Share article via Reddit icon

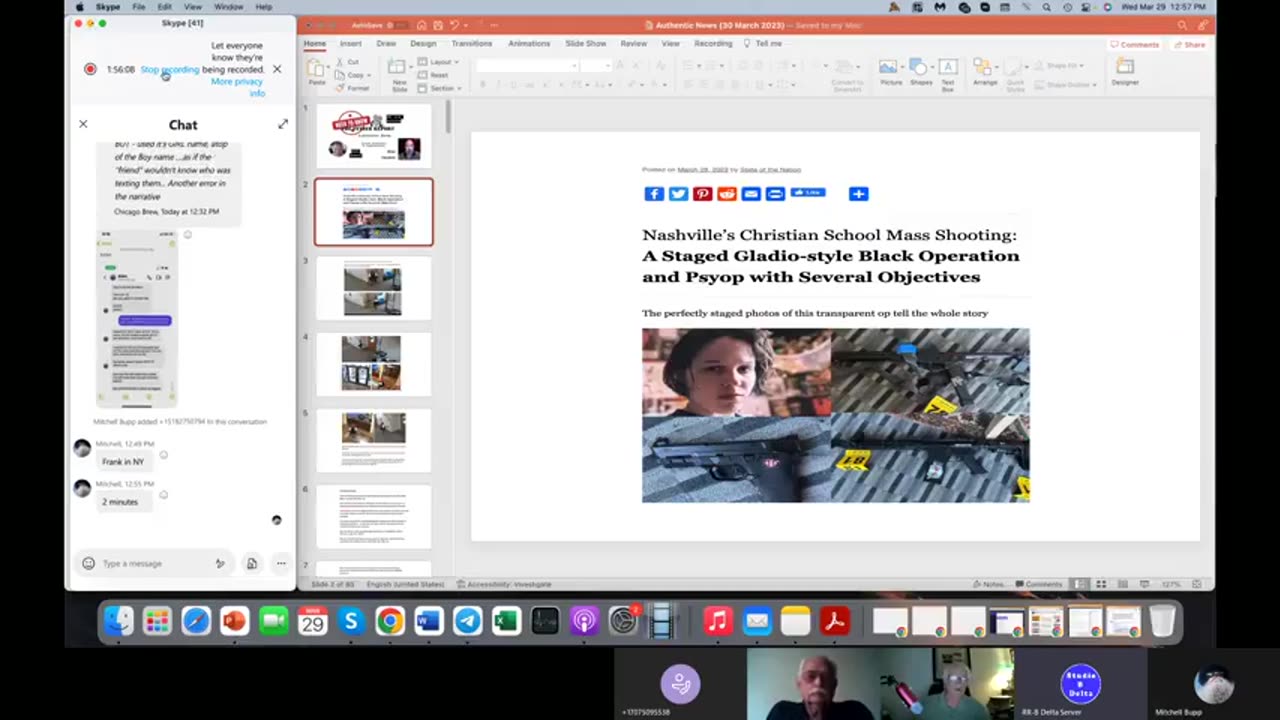pyautogui.click(x=727, y=194)
